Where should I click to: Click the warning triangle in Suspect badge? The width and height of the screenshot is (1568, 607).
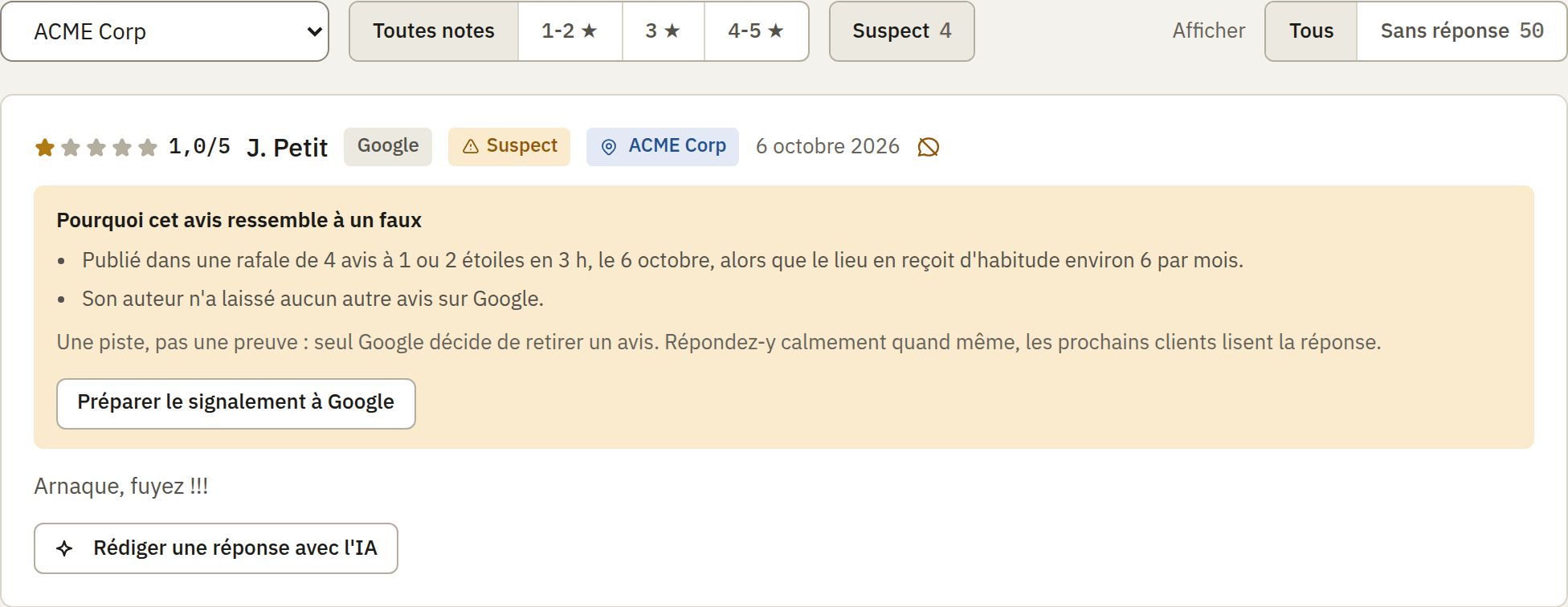tap(471, 146)
